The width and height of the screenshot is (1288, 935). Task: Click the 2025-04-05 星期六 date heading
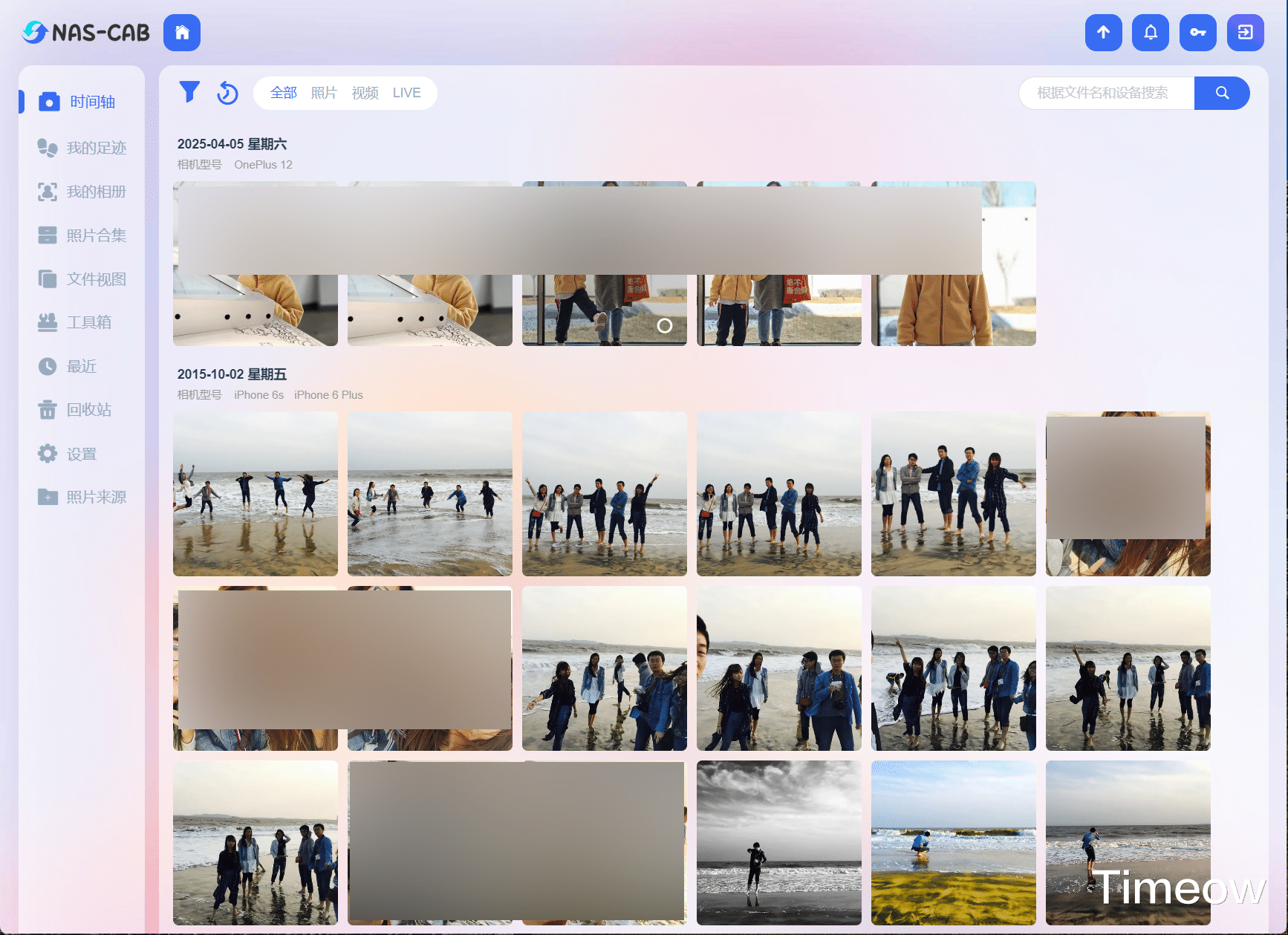tap(232, 144)
